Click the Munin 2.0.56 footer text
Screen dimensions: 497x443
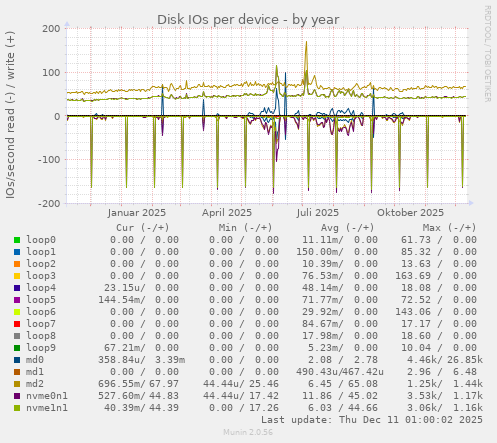click(x=248, y=432)
